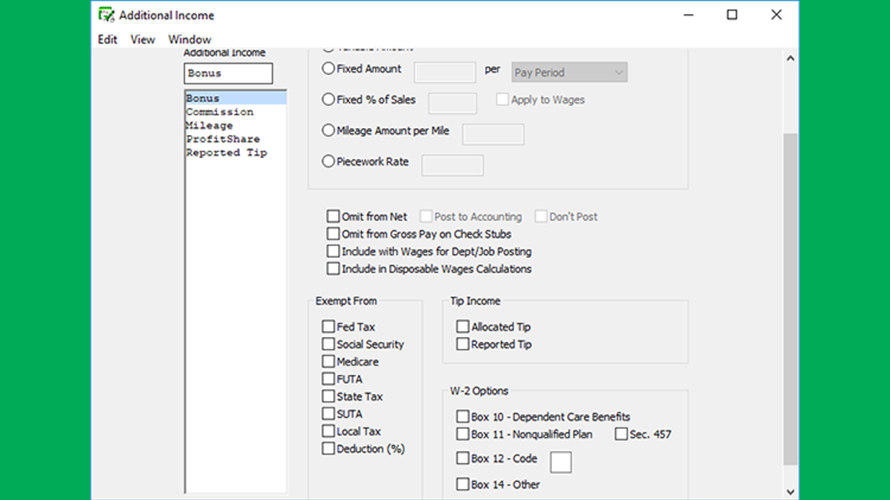
Task: Click the Fixed % of Sales input box
Action: click(x=452, y=103)
